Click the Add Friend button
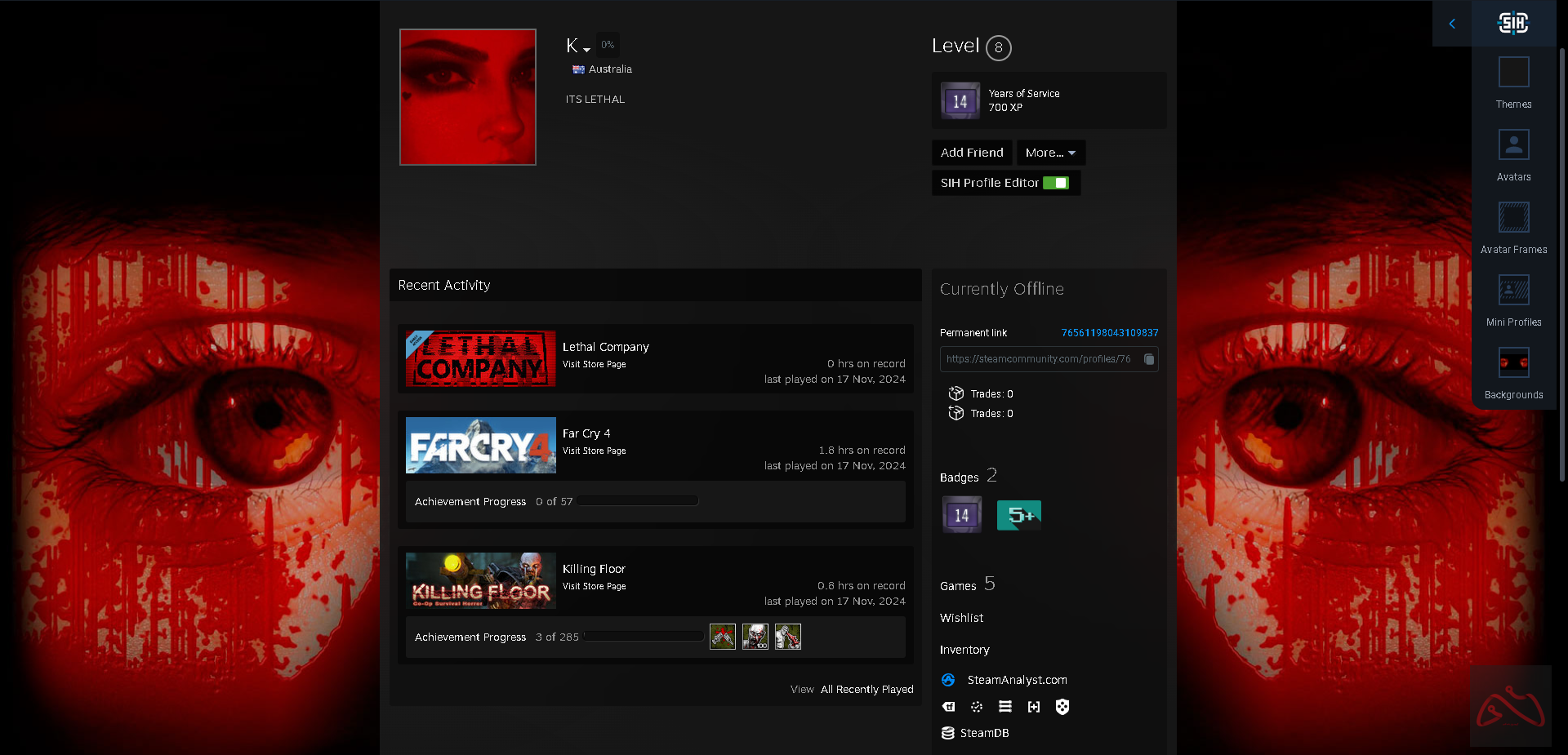The image size is (1568, 755). [x=971, y=153]
